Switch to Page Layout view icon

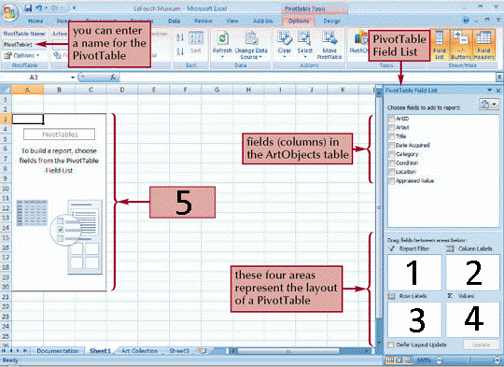pos(399,360)
